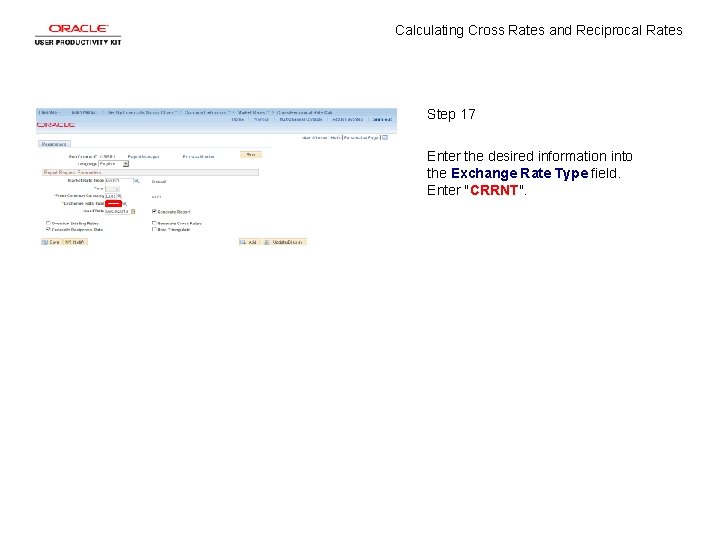Open Set Up Financials/Supply Chain breadcrumb
Screen dimensions: 720x540
[x=141, y=112]
